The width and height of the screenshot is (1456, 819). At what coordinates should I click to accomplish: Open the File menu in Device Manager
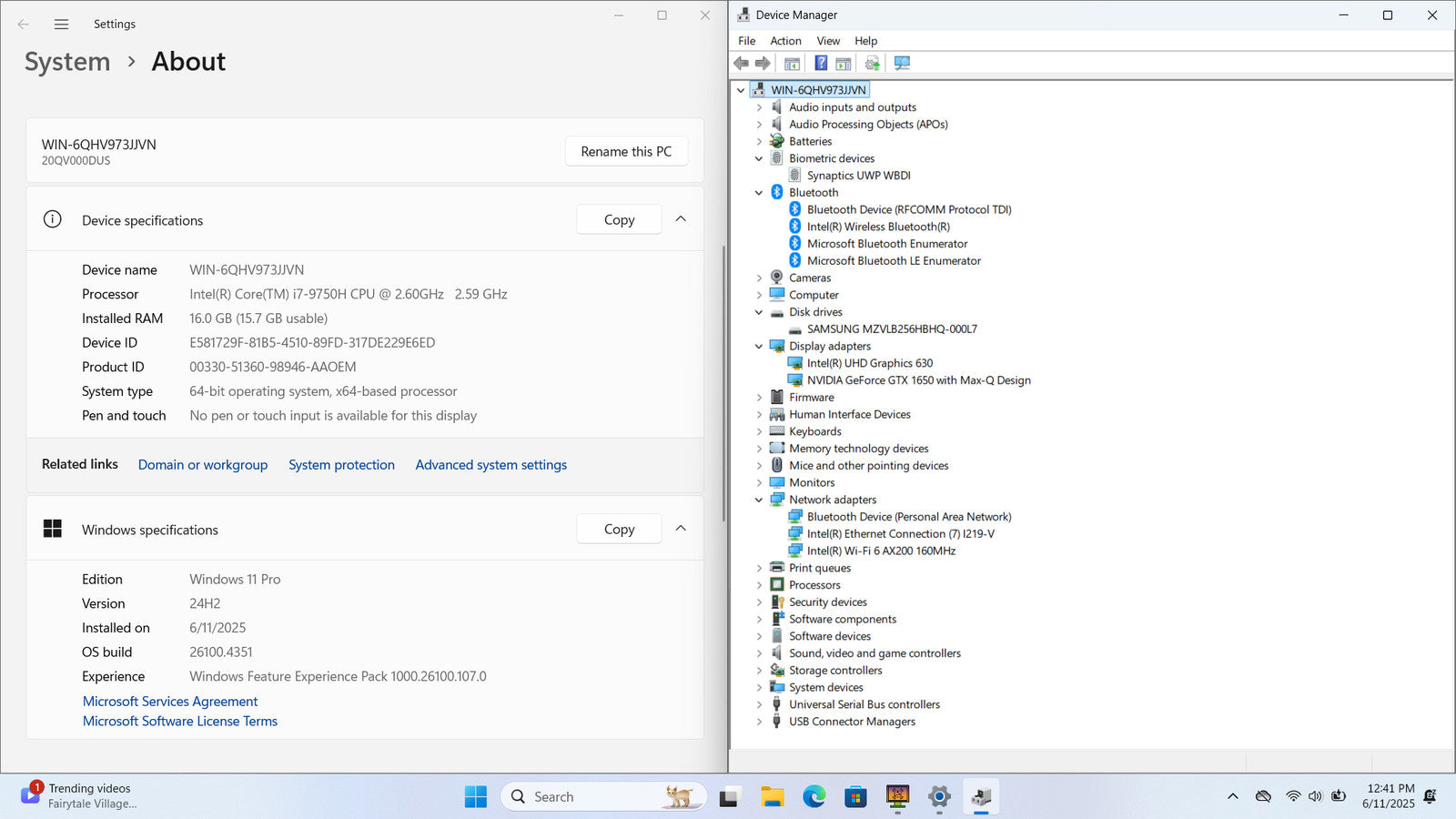pos(746,41)
